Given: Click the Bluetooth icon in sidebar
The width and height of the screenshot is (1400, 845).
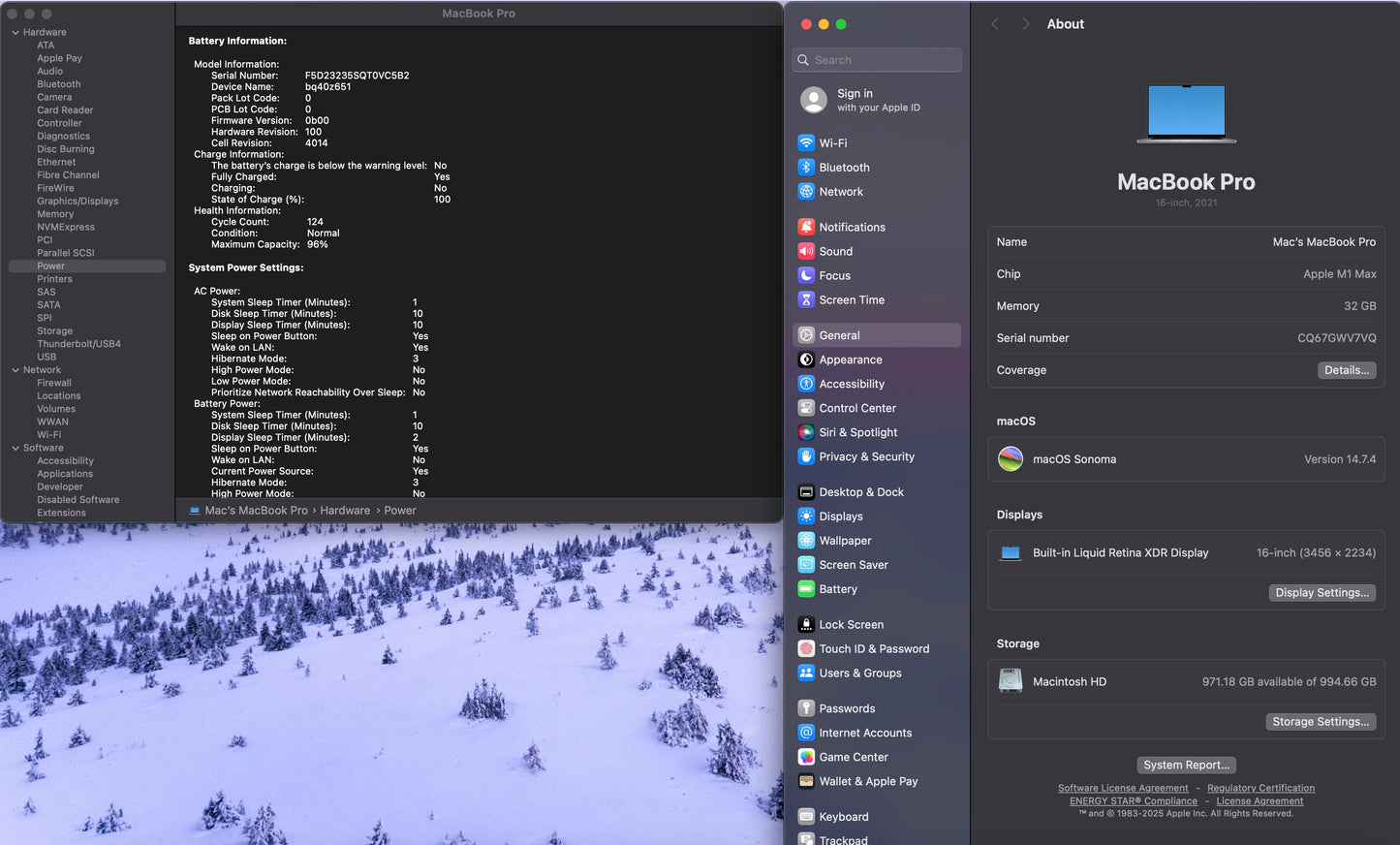Looking at the screenshot, I should [806, 167].
